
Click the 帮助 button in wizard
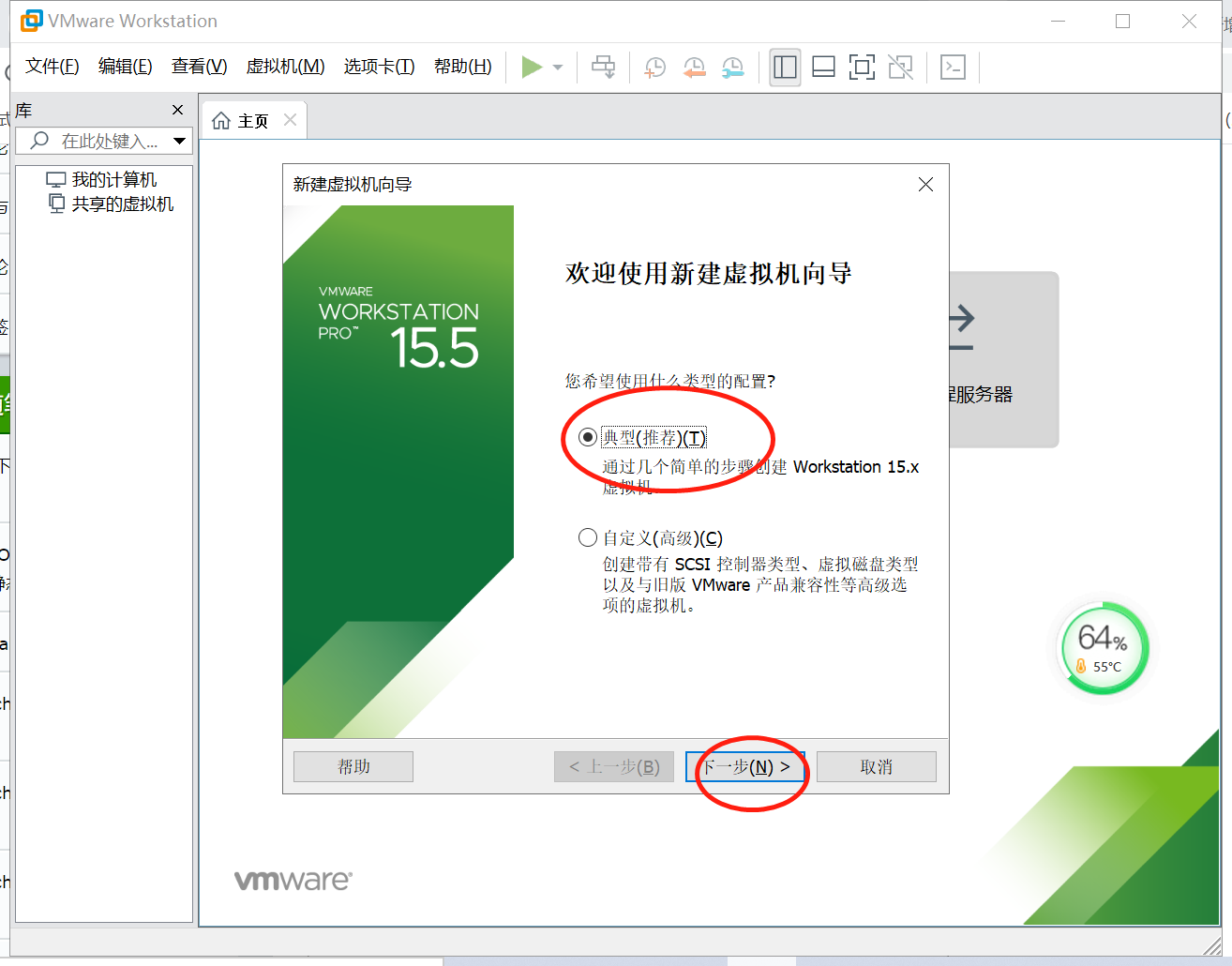(x=353, y=766)
